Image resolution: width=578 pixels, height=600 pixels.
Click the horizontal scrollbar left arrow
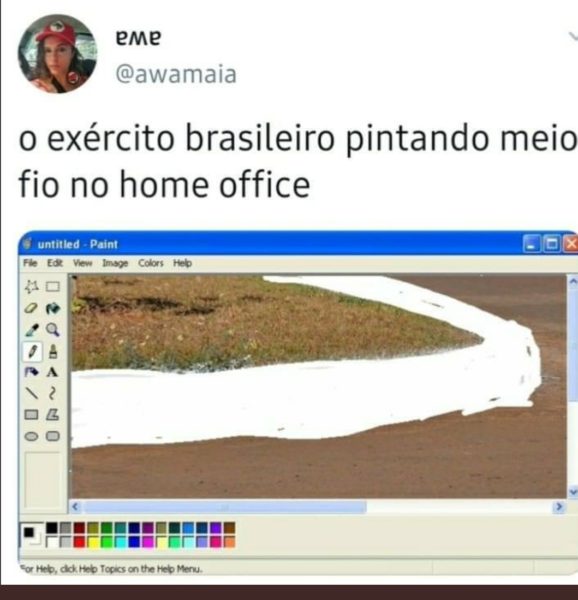[75, 507]
